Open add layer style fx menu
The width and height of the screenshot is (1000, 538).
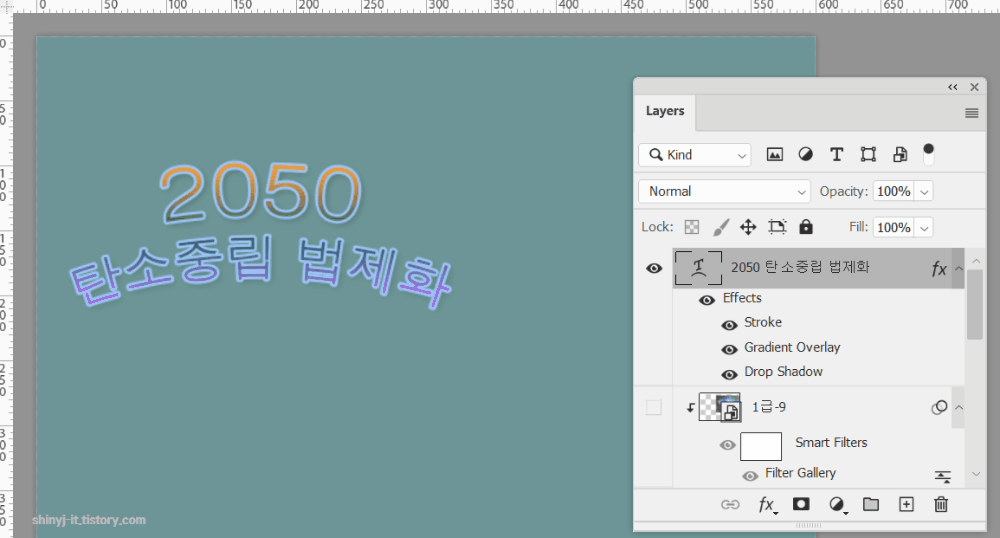(768, 505)
